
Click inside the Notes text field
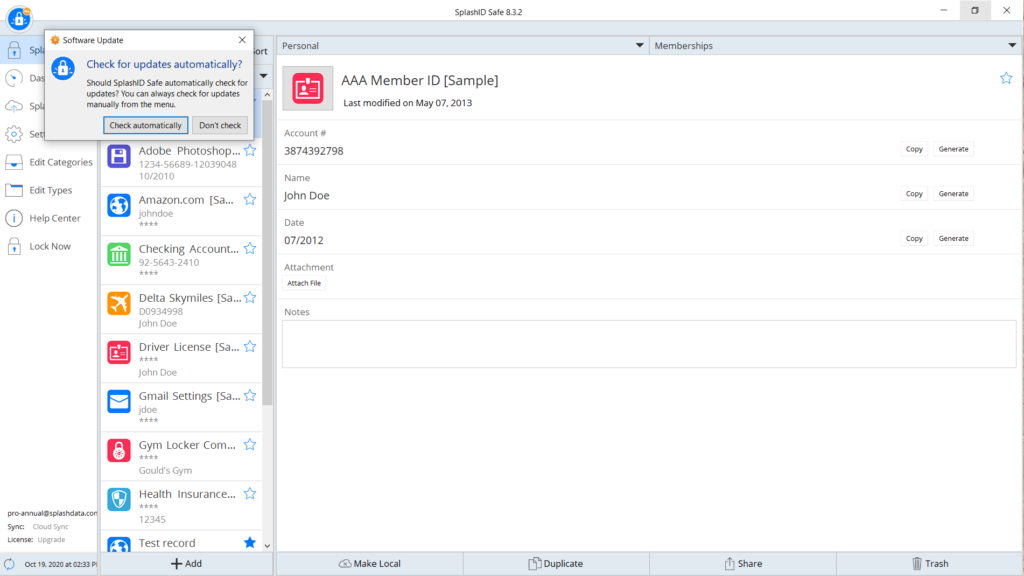648,343
